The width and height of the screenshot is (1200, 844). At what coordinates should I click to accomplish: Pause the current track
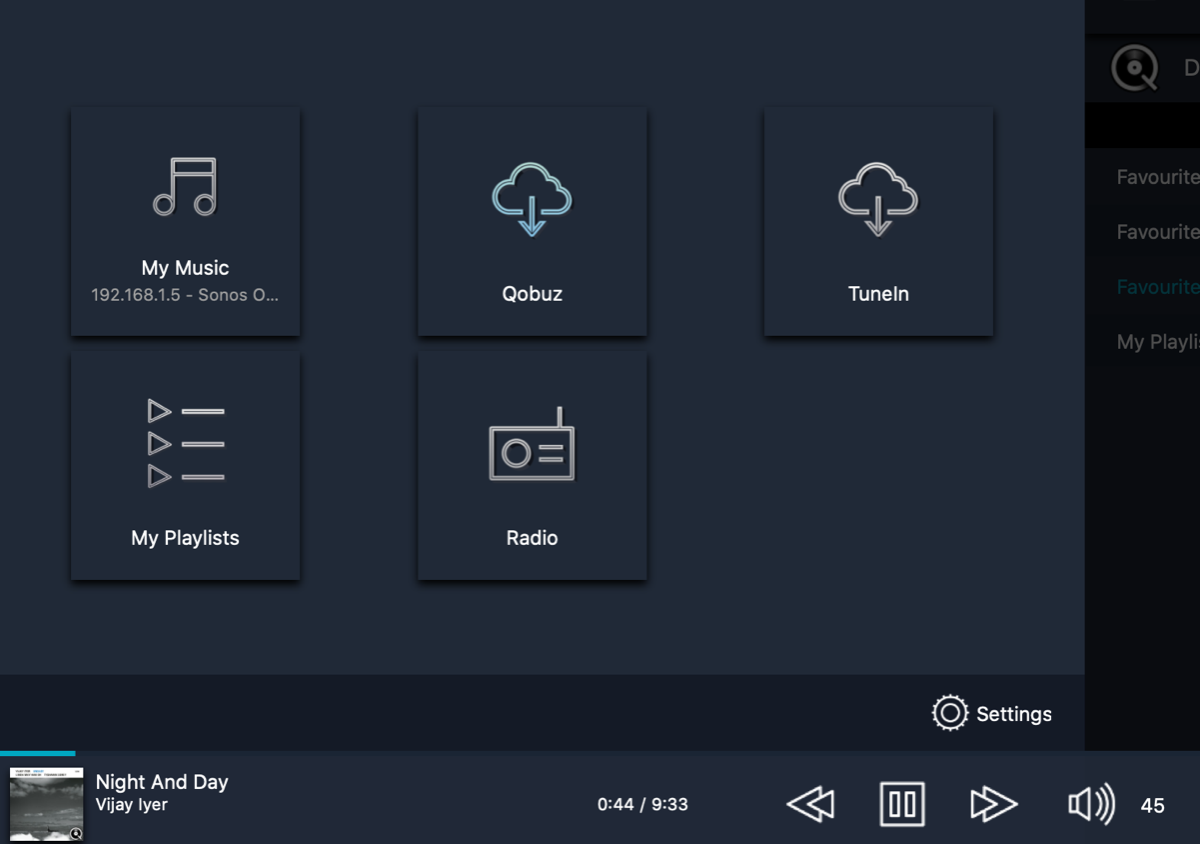902,804
